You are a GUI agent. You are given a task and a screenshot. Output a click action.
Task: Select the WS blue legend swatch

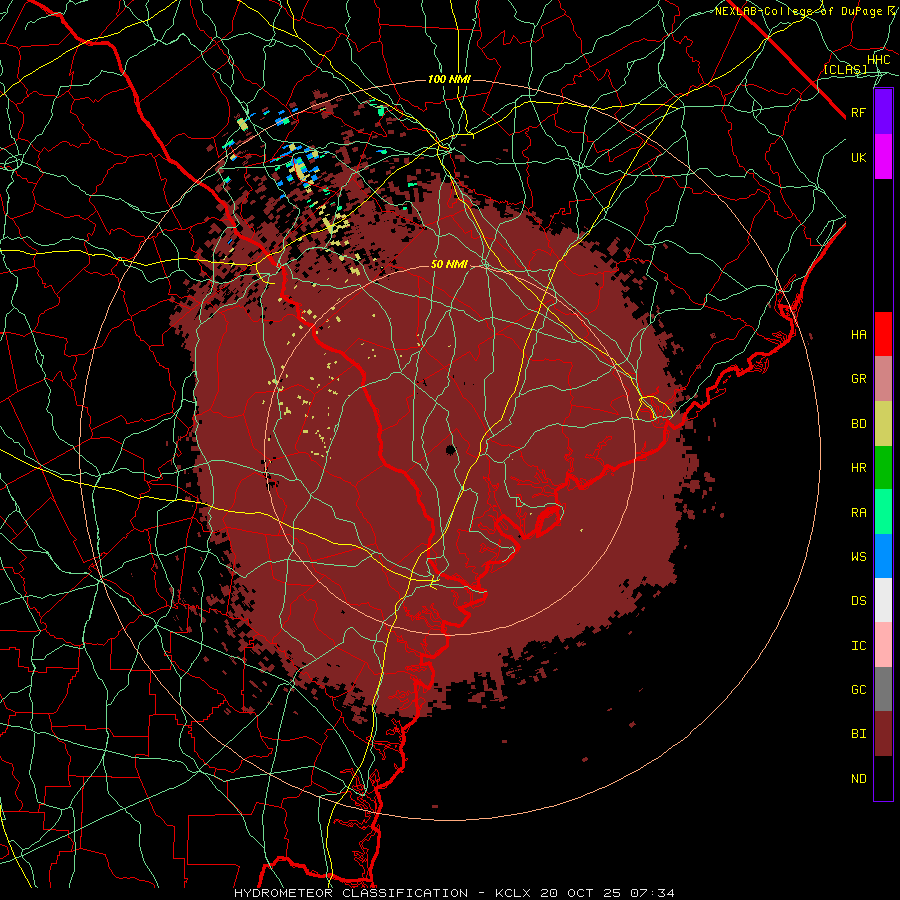coord(883,556)
